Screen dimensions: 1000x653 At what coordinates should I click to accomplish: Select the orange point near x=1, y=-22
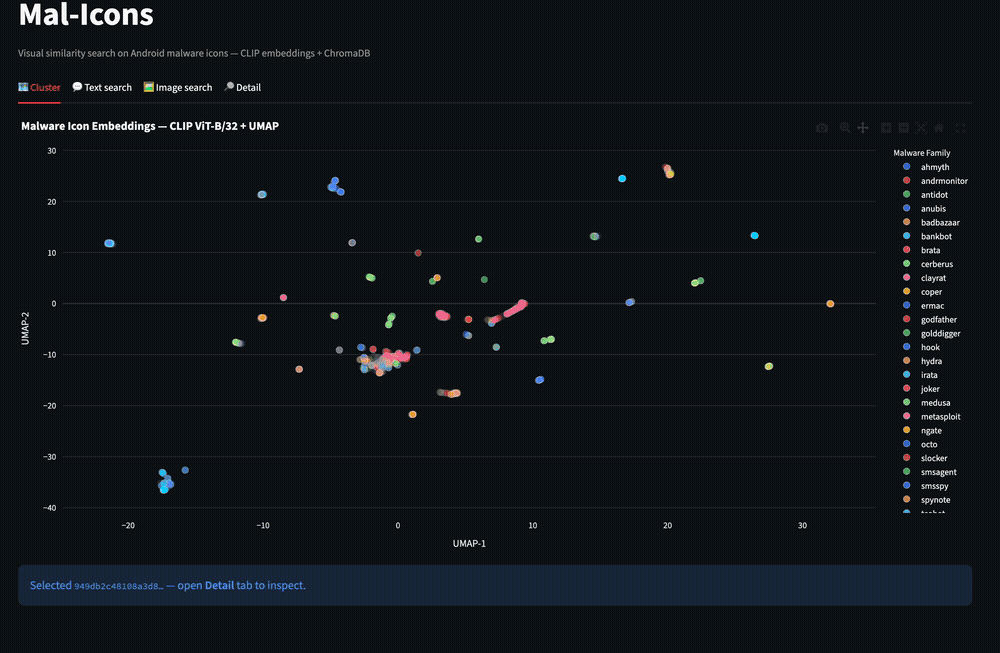pos(413,415)
